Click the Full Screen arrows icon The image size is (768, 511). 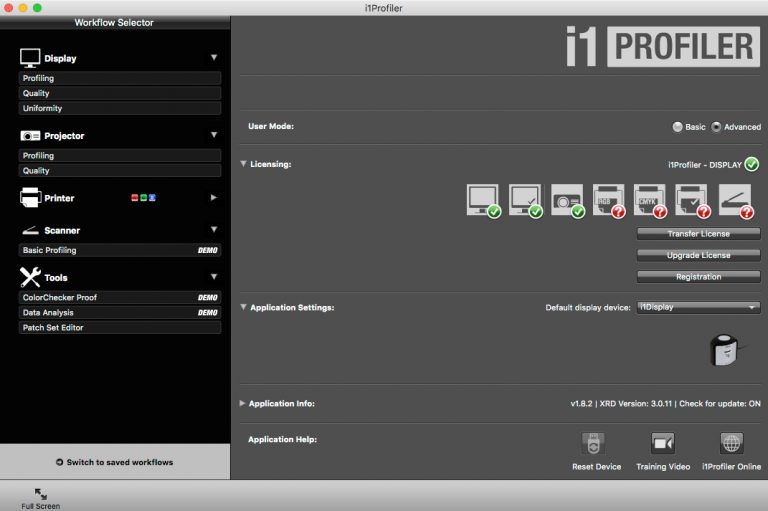coord(41,494)
